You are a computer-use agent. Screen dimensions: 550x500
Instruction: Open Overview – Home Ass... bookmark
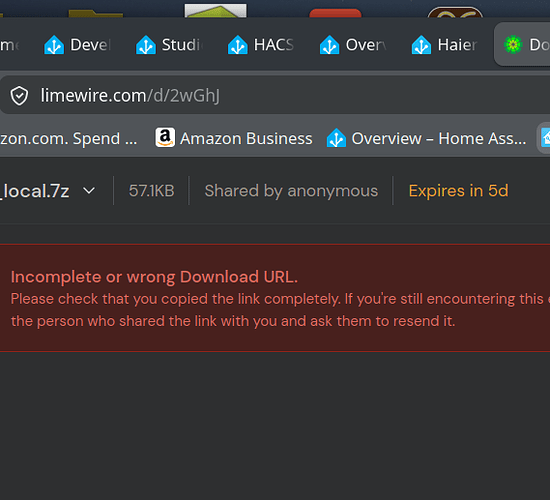(x=427, y=138)
